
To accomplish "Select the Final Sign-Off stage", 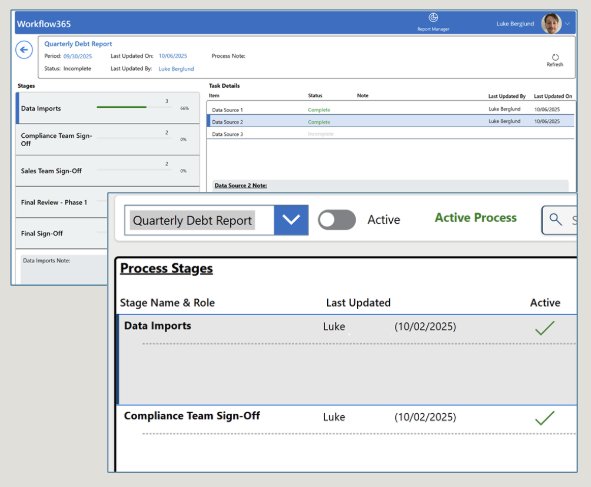I will point(62,234).
